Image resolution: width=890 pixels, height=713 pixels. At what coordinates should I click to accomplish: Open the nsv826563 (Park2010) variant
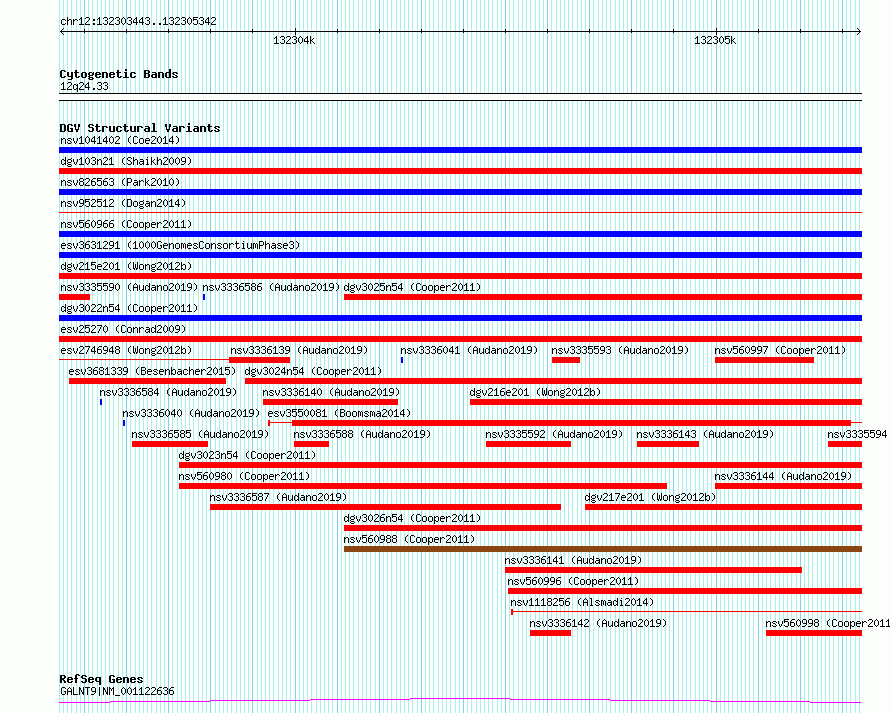[120, 182]
